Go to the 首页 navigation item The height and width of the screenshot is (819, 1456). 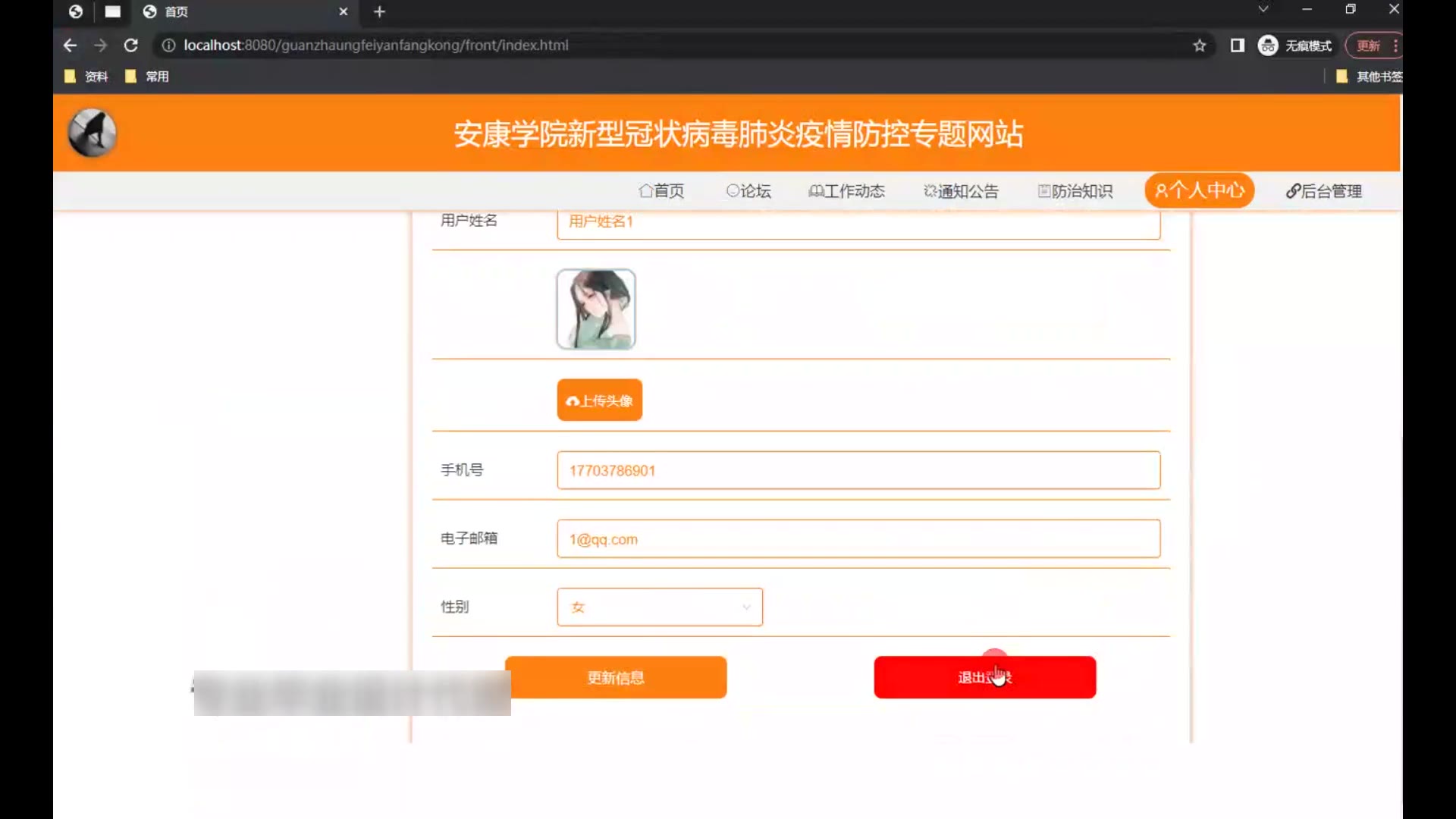661,191
